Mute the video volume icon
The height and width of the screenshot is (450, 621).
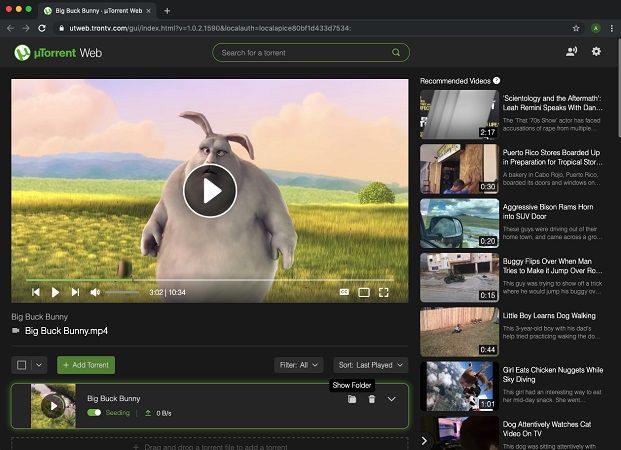point(95,292)
